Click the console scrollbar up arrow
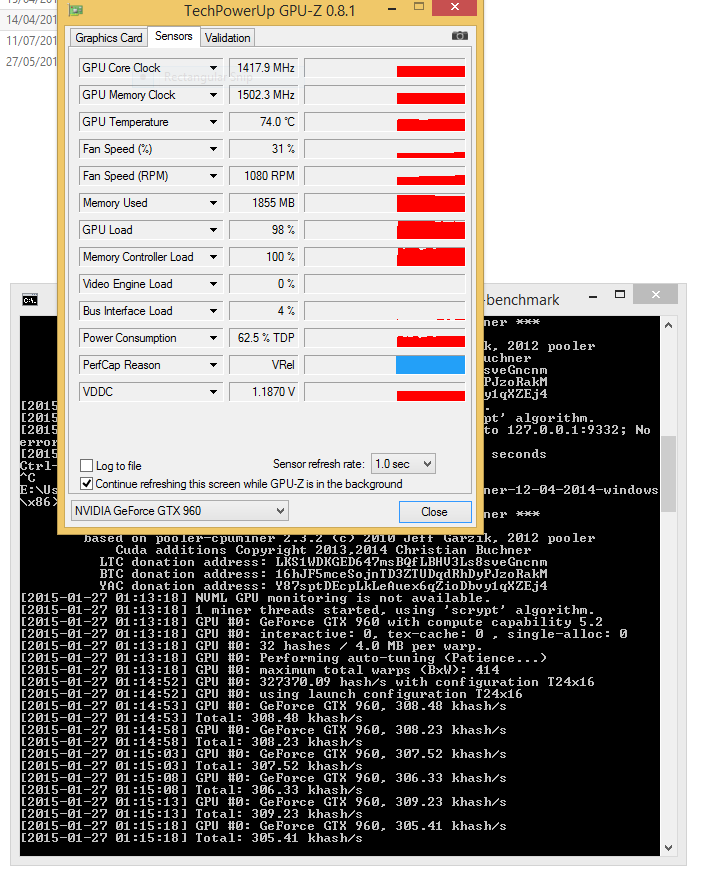Viewport: 719px width, 894px height. click(x=668, y=325)
